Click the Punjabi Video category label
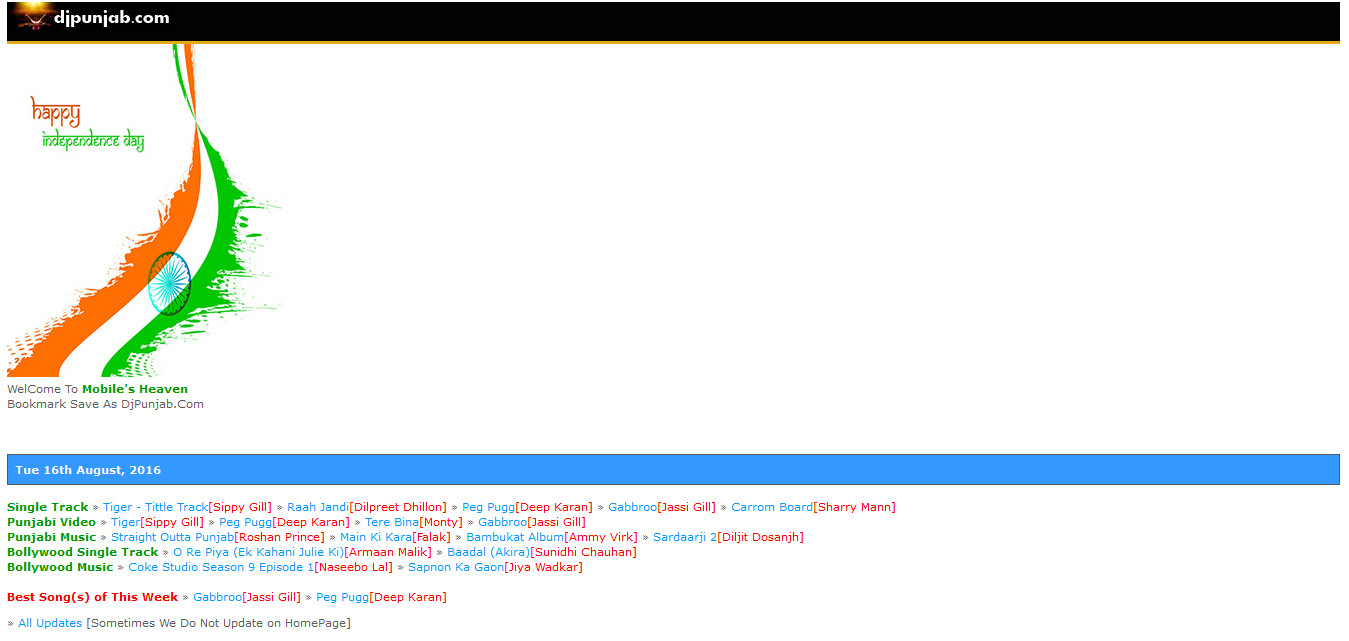 click(51, 522)
